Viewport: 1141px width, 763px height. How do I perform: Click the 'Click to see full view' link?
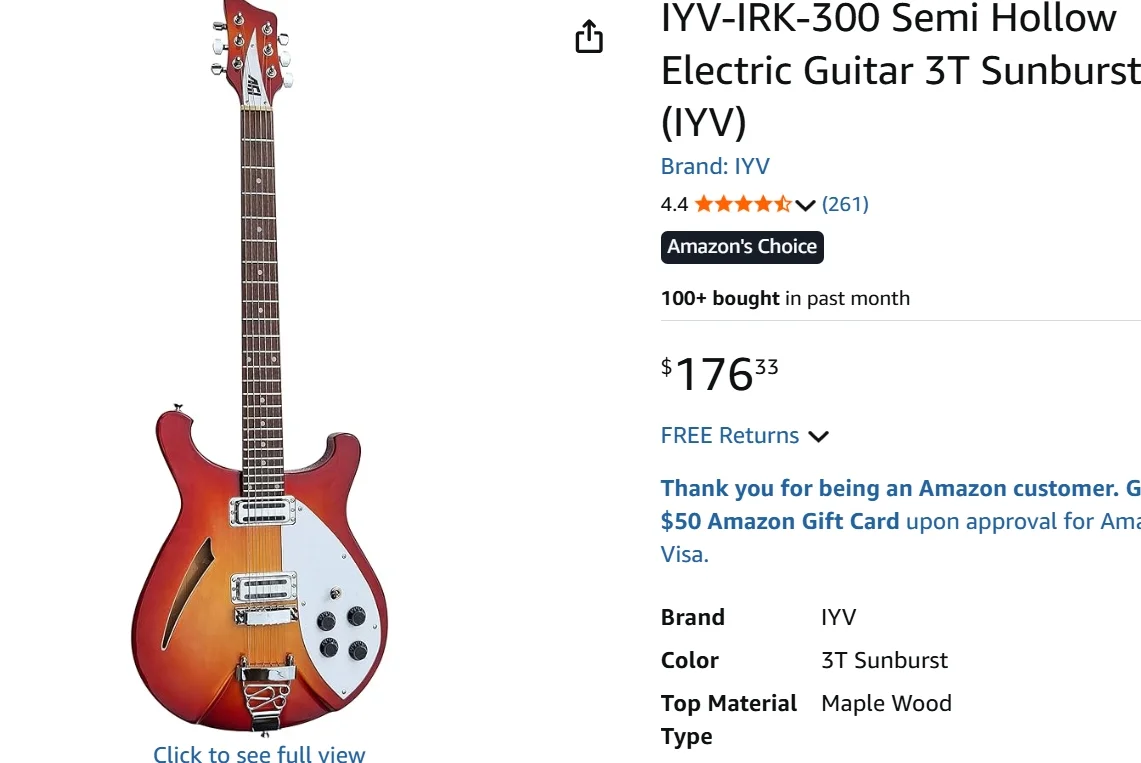(x=259, y=754)
